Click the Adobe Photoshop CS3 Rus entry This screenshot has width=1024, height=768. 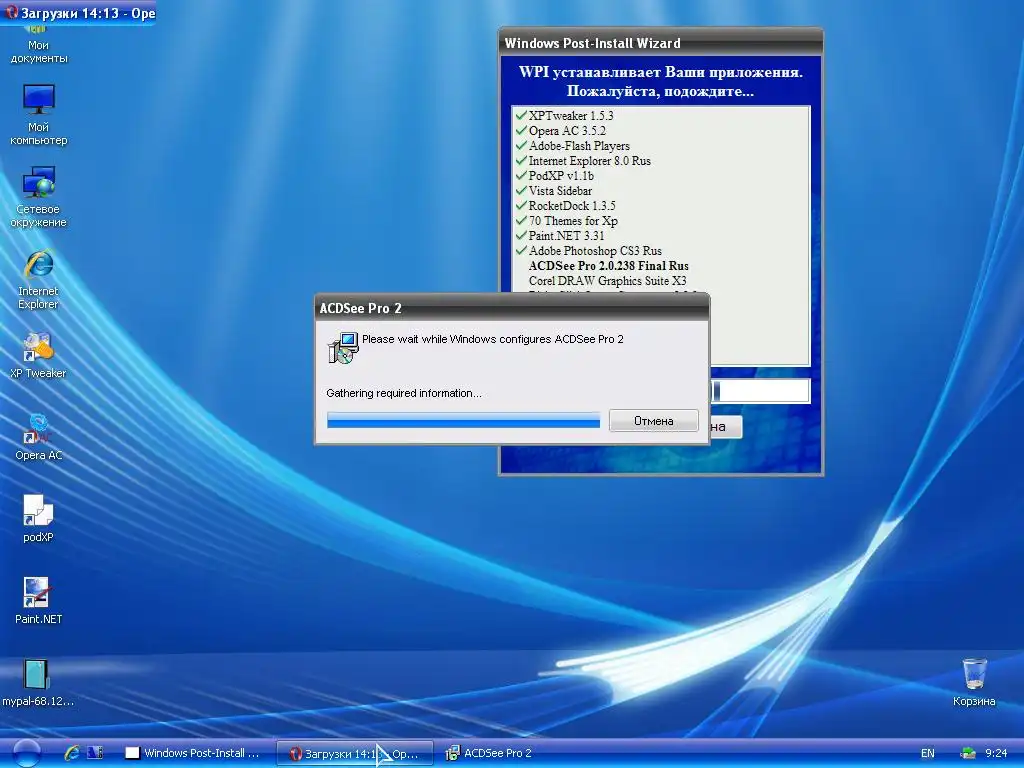pos(595,251)
